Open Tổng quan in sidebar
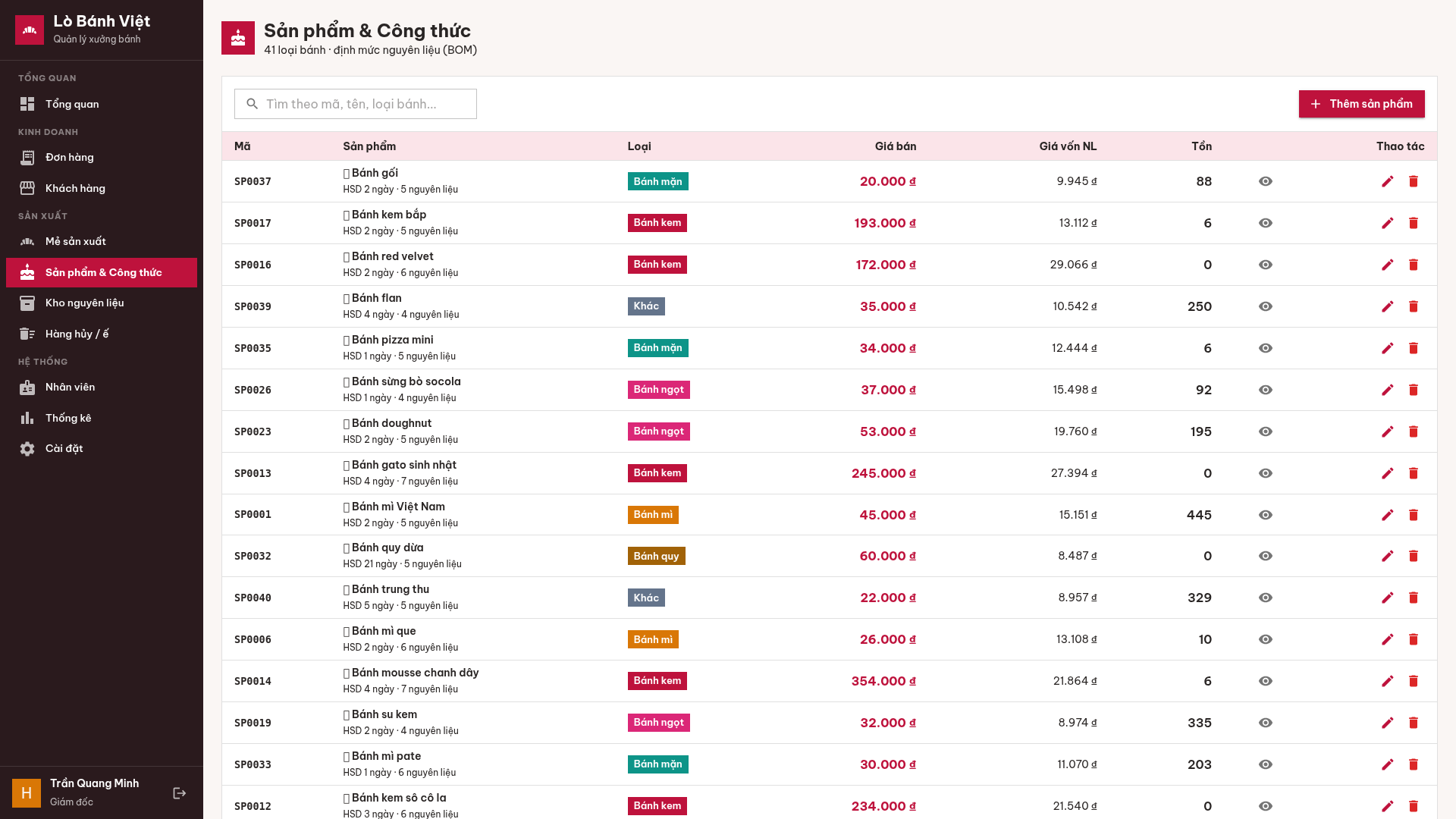Image resolution: width=1456 pixels, height=819 pixels. point(102,104)
